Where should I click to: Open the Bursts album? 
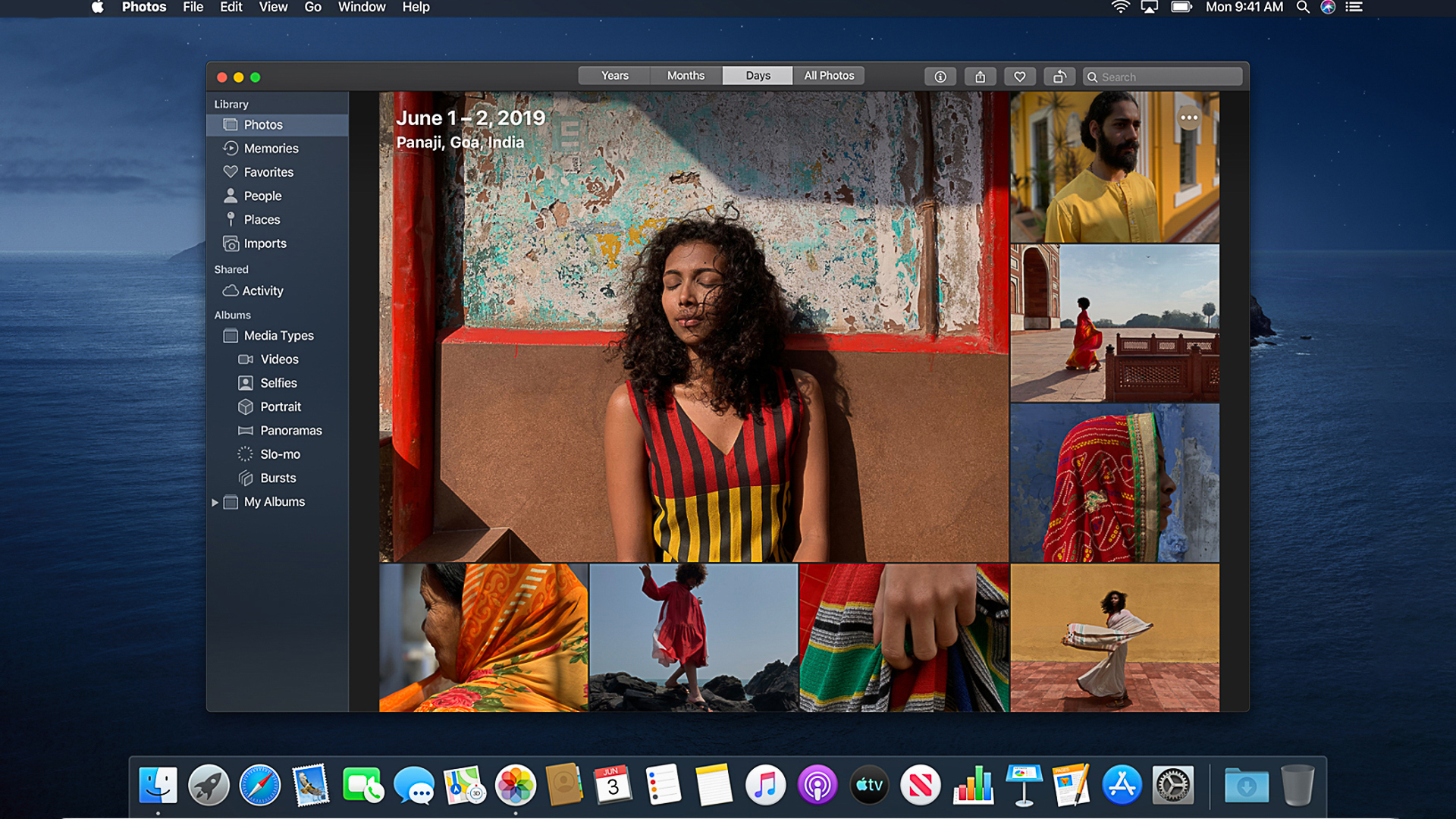(278, 478)
